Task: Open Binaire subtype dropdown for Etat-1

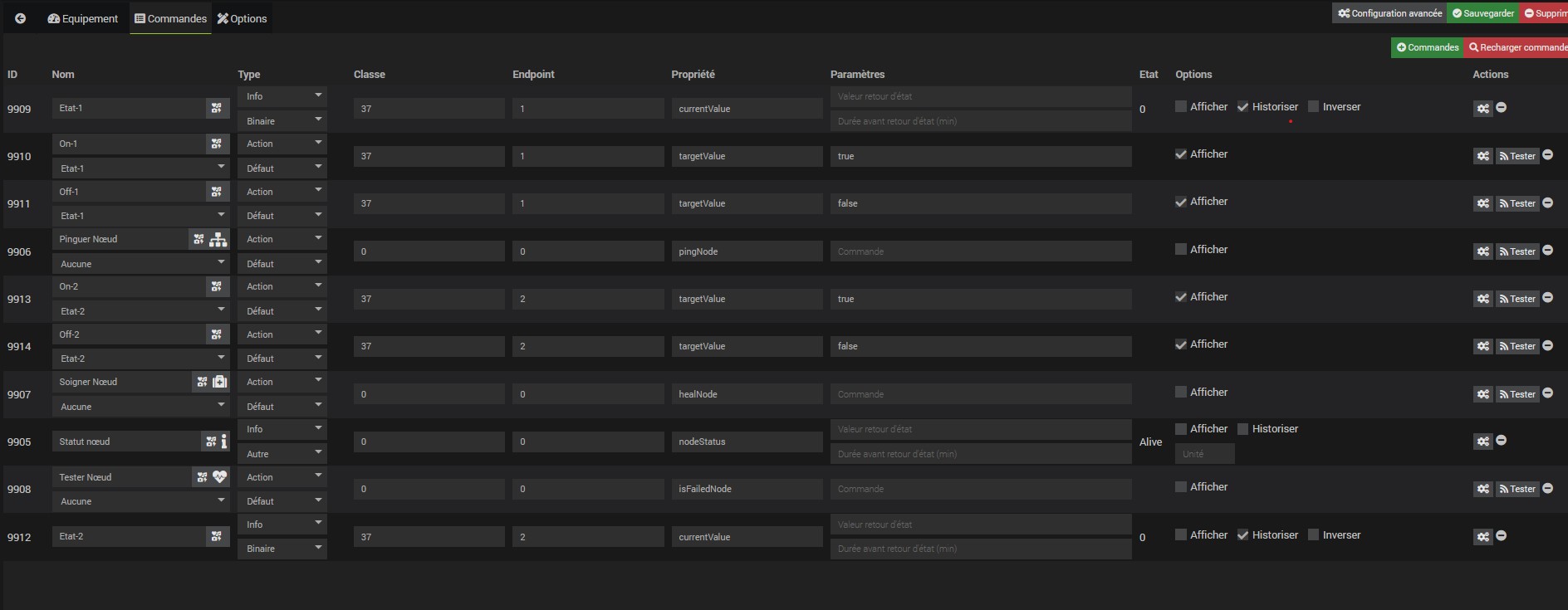Action: (282, 121)
